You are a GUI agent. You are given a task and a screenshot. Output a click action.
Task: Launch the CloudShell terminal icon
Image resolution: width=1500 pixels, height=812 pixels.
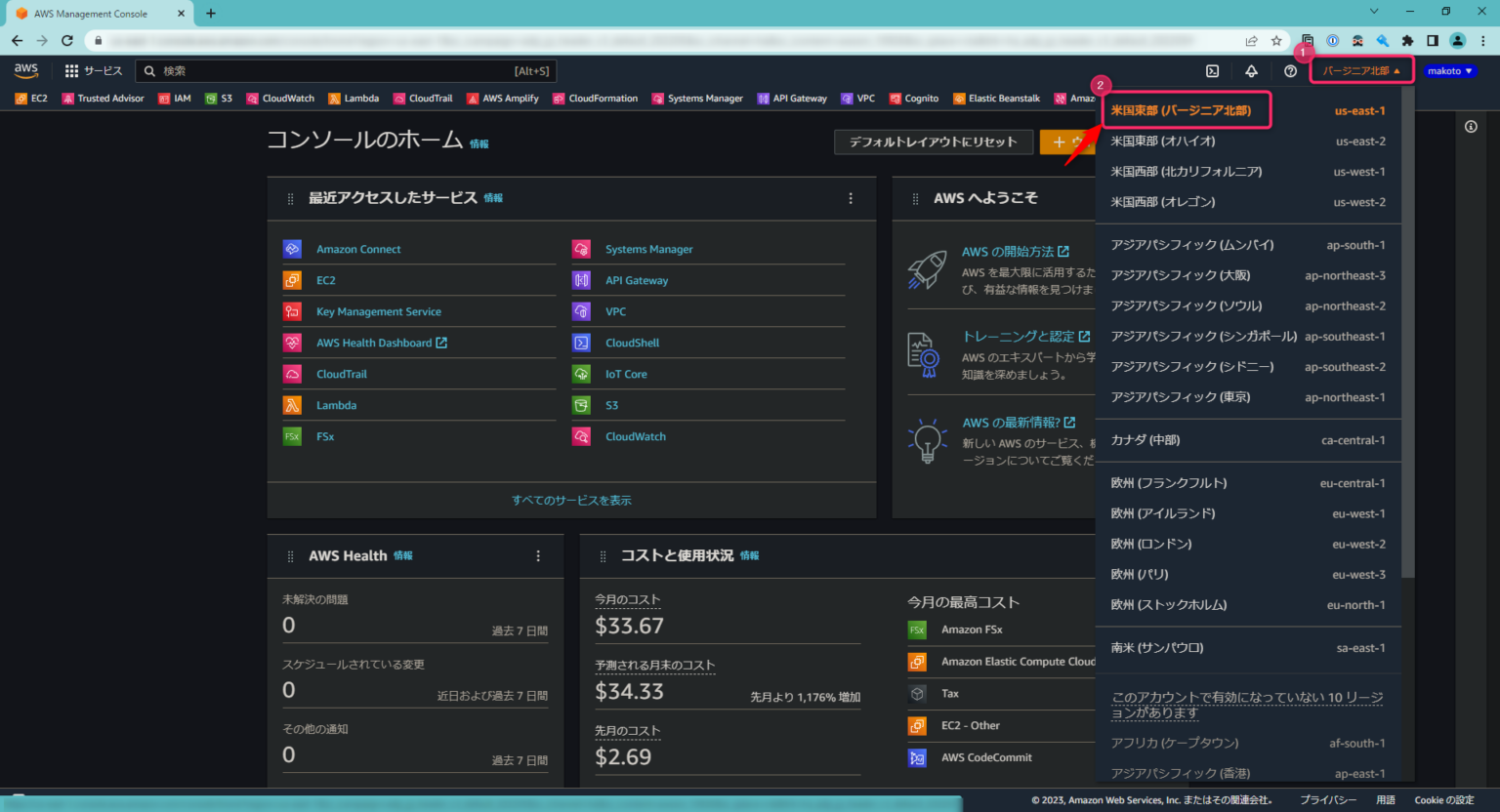click(x=1212, y=70)
